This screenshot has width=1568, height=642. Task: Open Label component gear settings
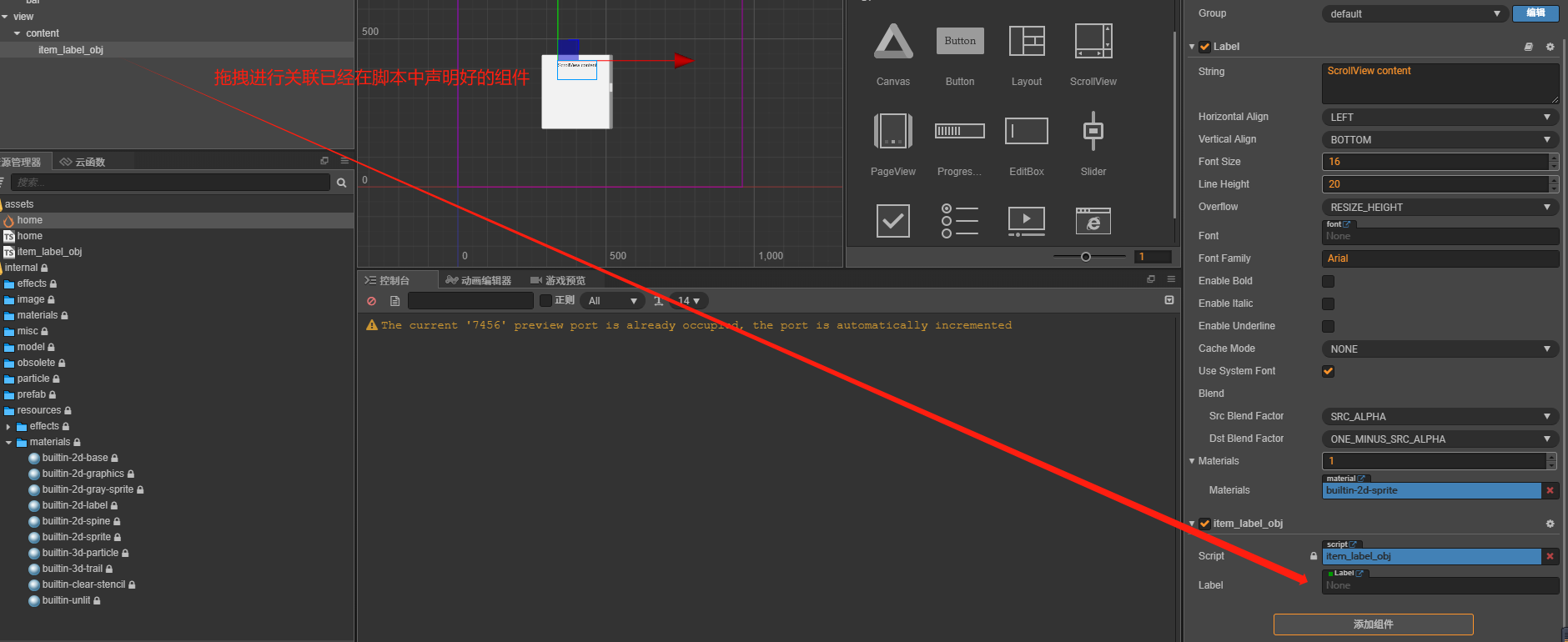[x=1550, y=47]
